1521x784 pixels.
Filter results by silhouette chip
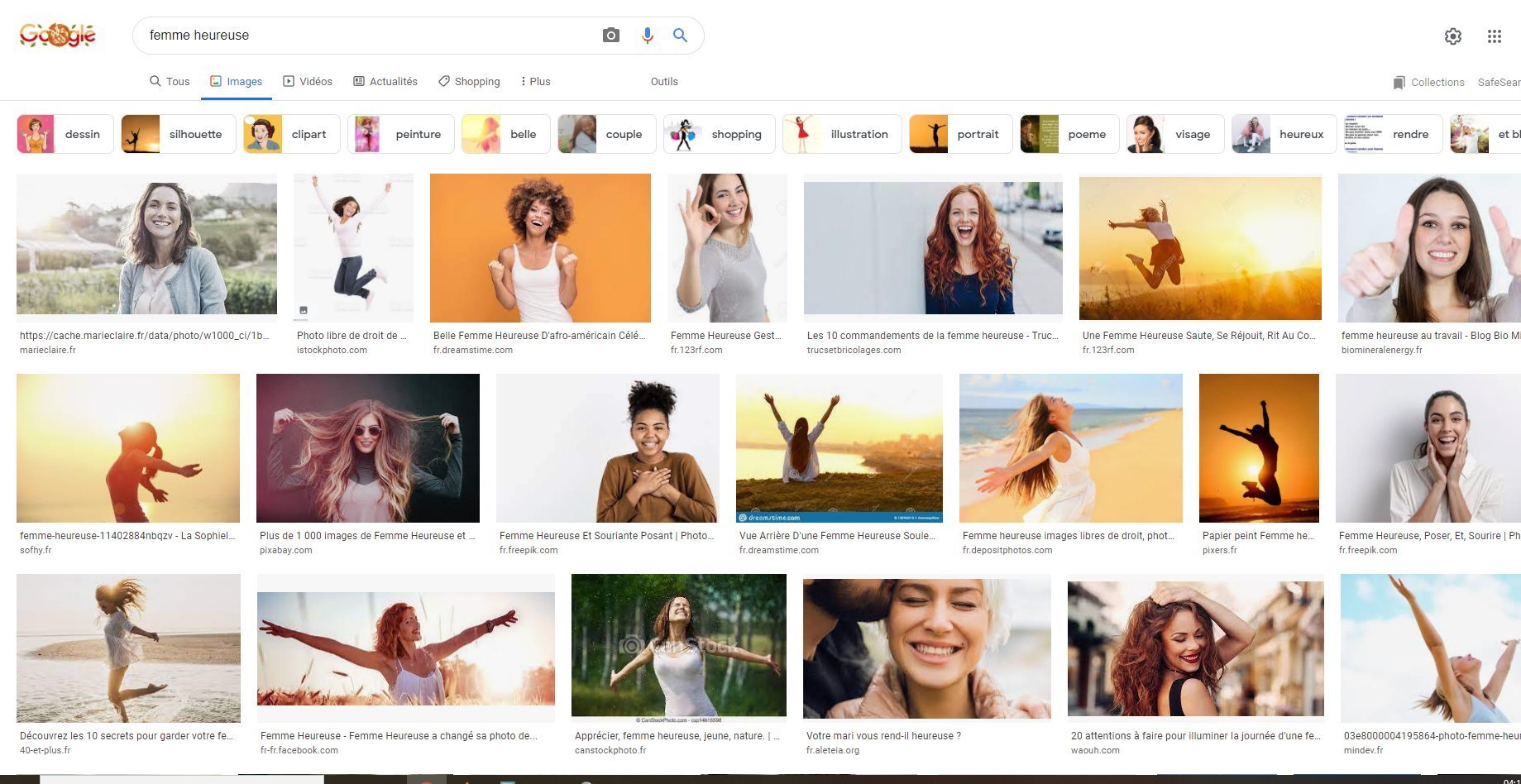(x=178, y=134)
